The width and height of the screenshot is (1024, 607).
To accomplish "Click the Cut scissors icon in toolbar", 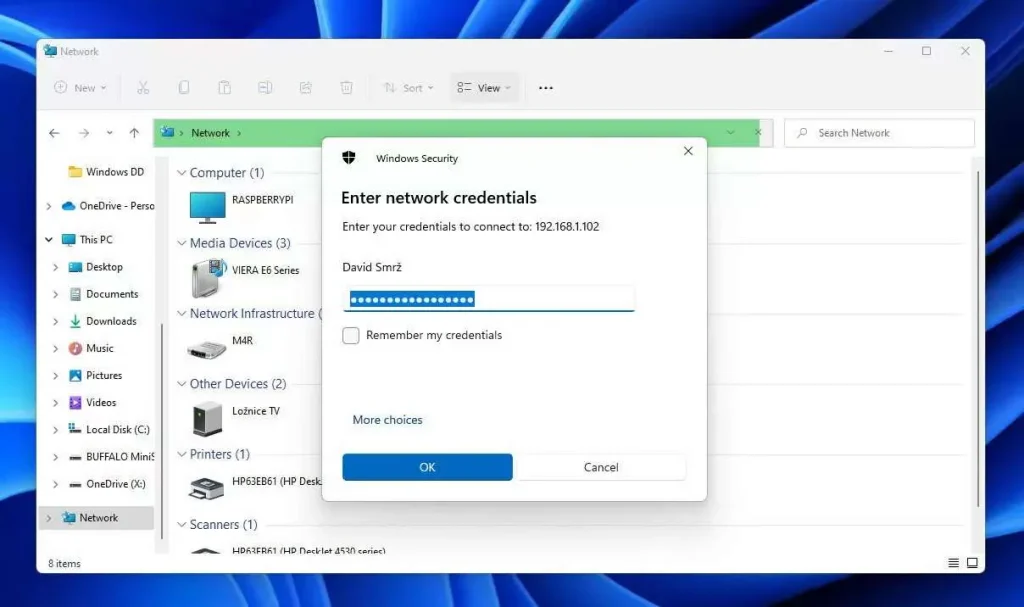I will tap(143, 88).
